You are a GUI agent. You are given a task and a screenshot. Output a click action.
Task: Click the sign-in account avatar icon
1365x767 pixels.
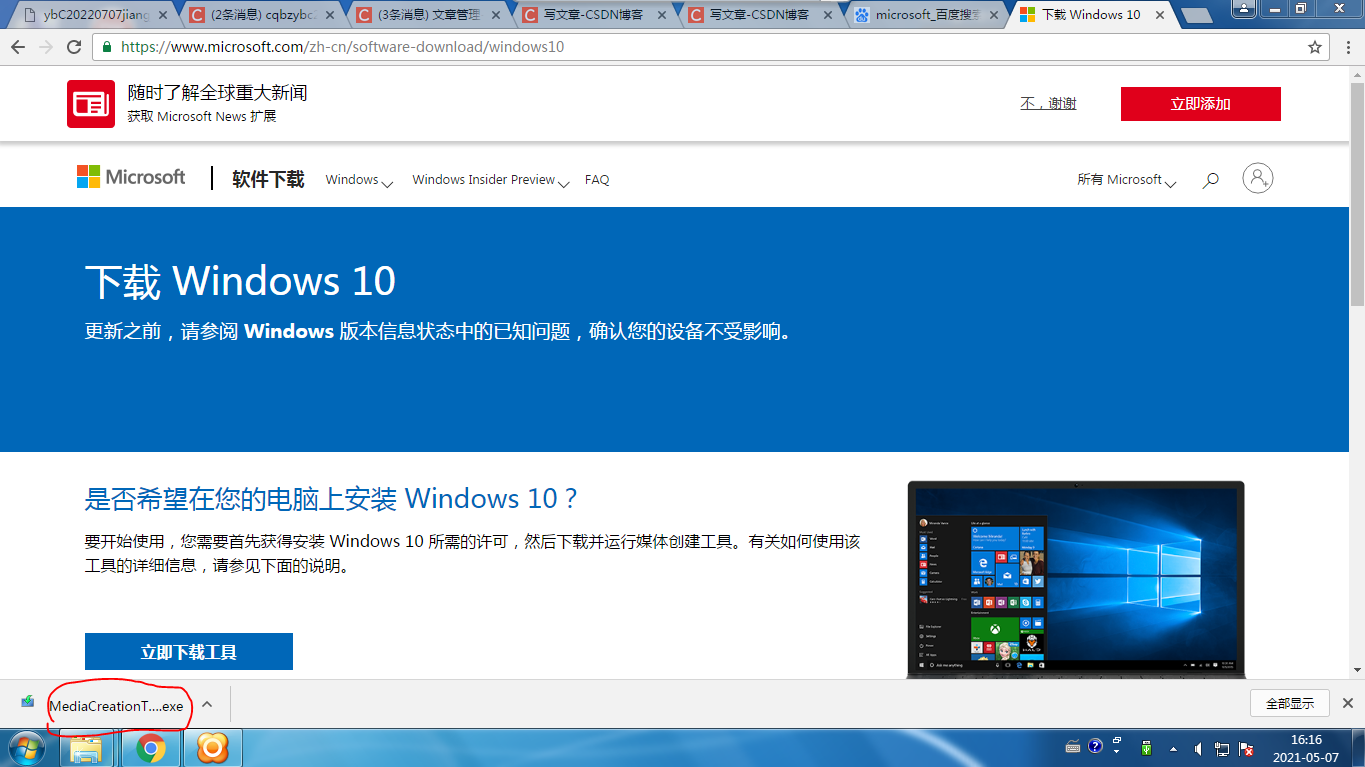pos(1258,179)
